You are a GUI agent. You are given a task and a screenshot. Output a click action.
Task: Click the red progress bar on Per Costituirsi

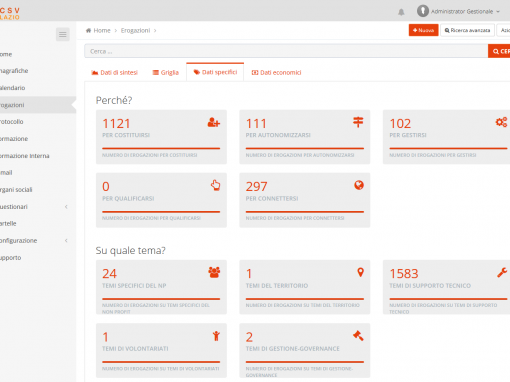point(161,148)
